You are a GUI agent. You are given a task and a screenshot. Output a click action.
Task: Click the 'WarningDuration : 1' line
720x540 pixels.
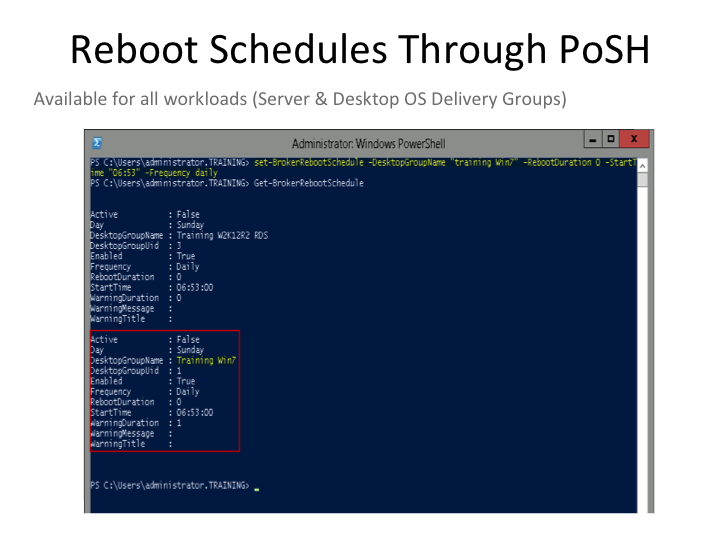point(136,423)
